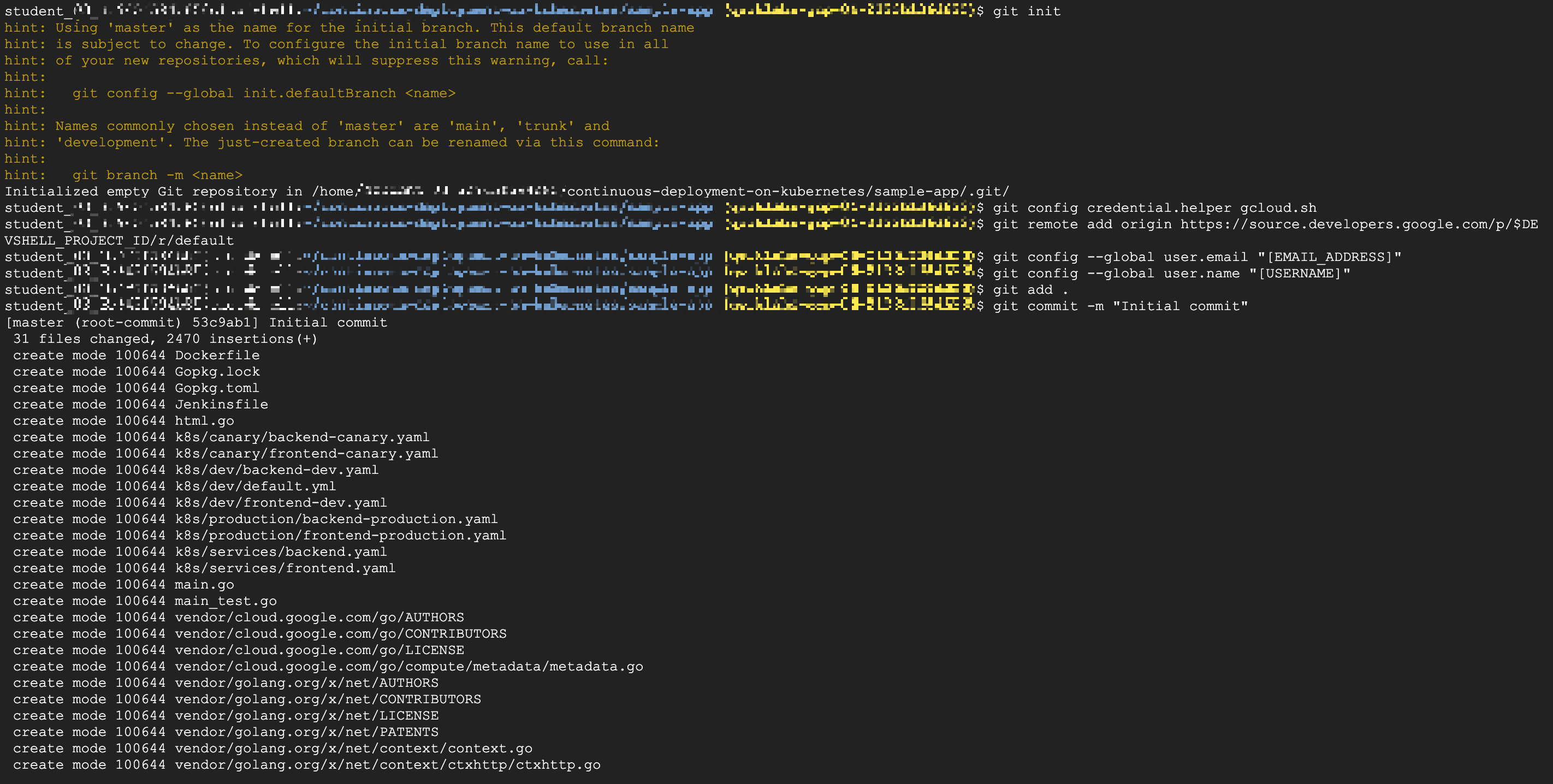This screenshot has height=784, width=1553.
Task: Click the k8s/dev/default.yml path
Action: [x=255, y=486]
